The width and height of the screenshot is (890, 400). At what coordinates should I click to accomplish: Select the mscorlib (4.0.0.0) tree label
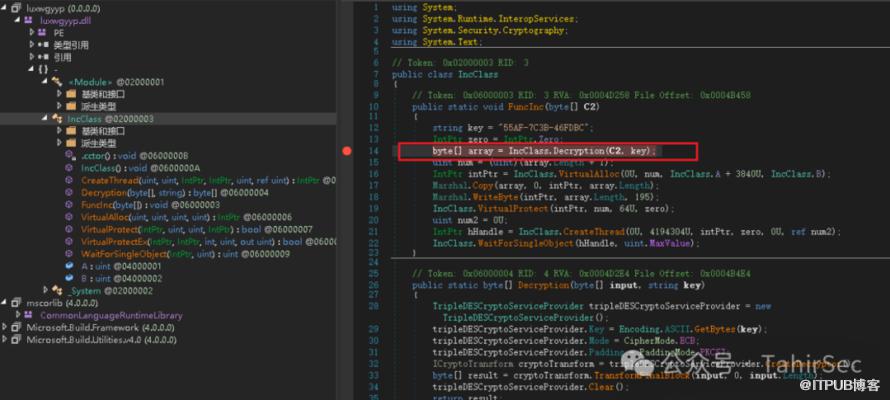[x=61, y=303]
